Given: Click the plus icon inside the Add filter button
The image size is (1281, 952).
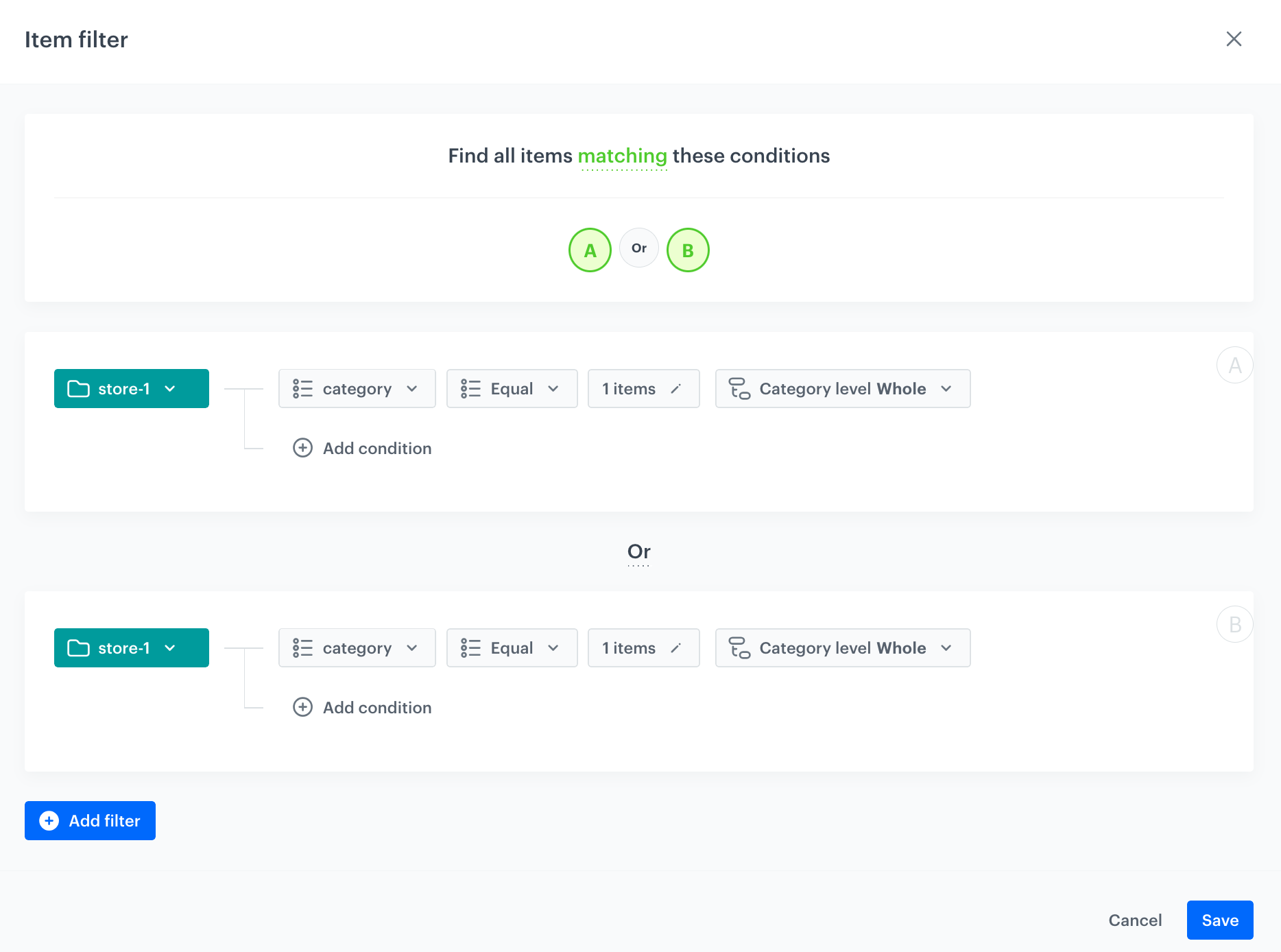Looking at the screenshot, I should (49, 820).
